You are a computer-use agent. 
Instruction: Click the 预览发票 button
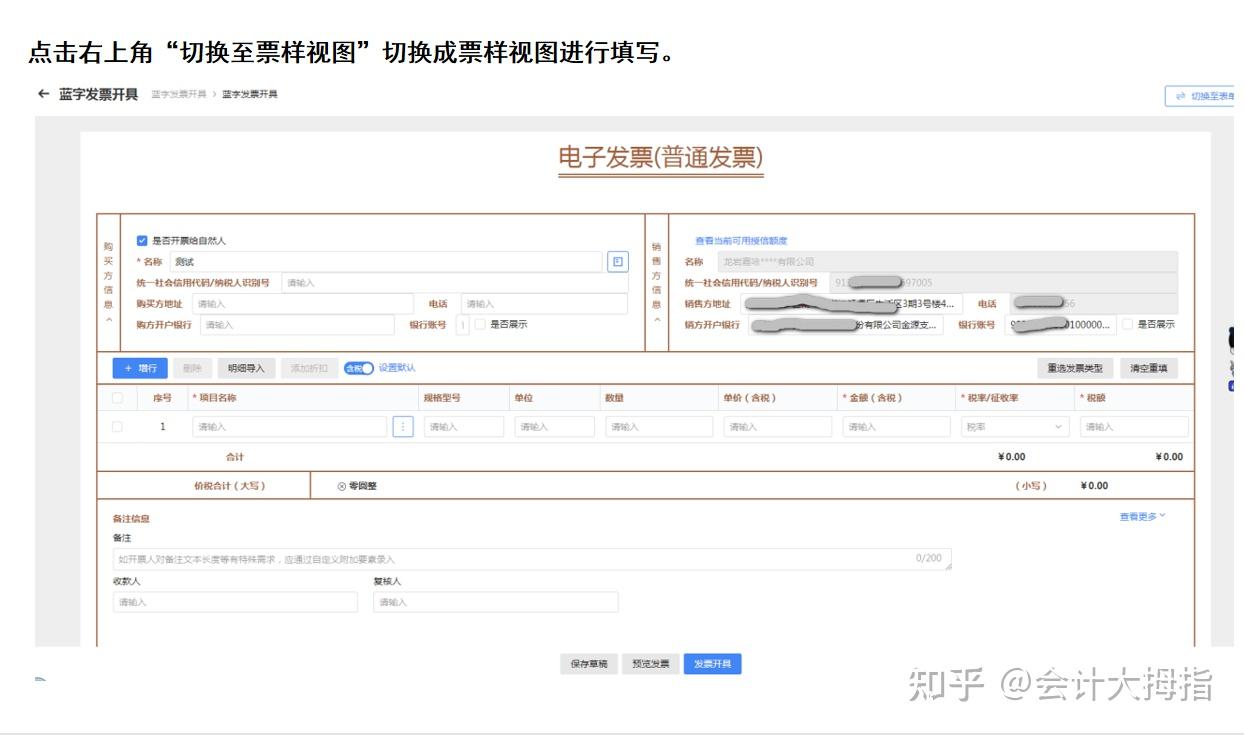click(x=650, y=664)
